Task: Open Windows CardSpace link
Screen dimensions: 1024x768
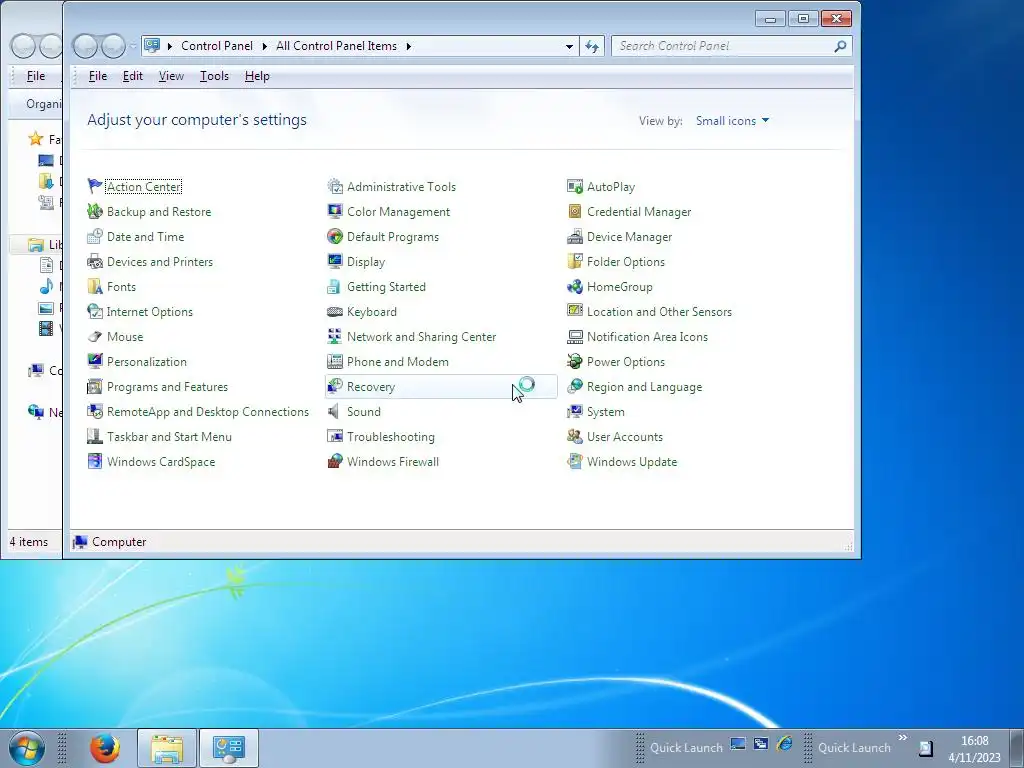Action: 161,462
